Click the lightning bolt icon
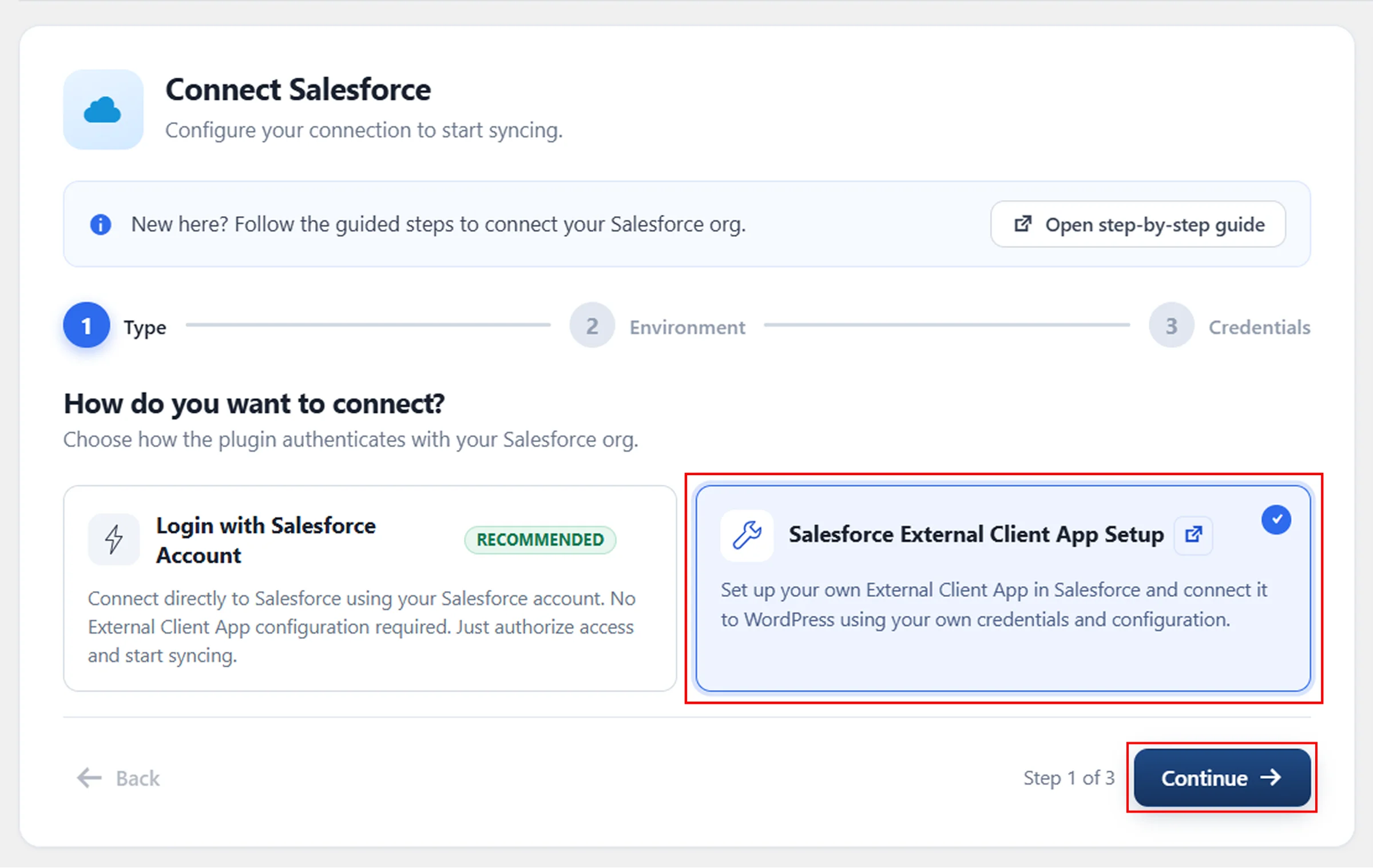Image resolution: width=1373 pixels, height=868 pixels. coord(114,539)
